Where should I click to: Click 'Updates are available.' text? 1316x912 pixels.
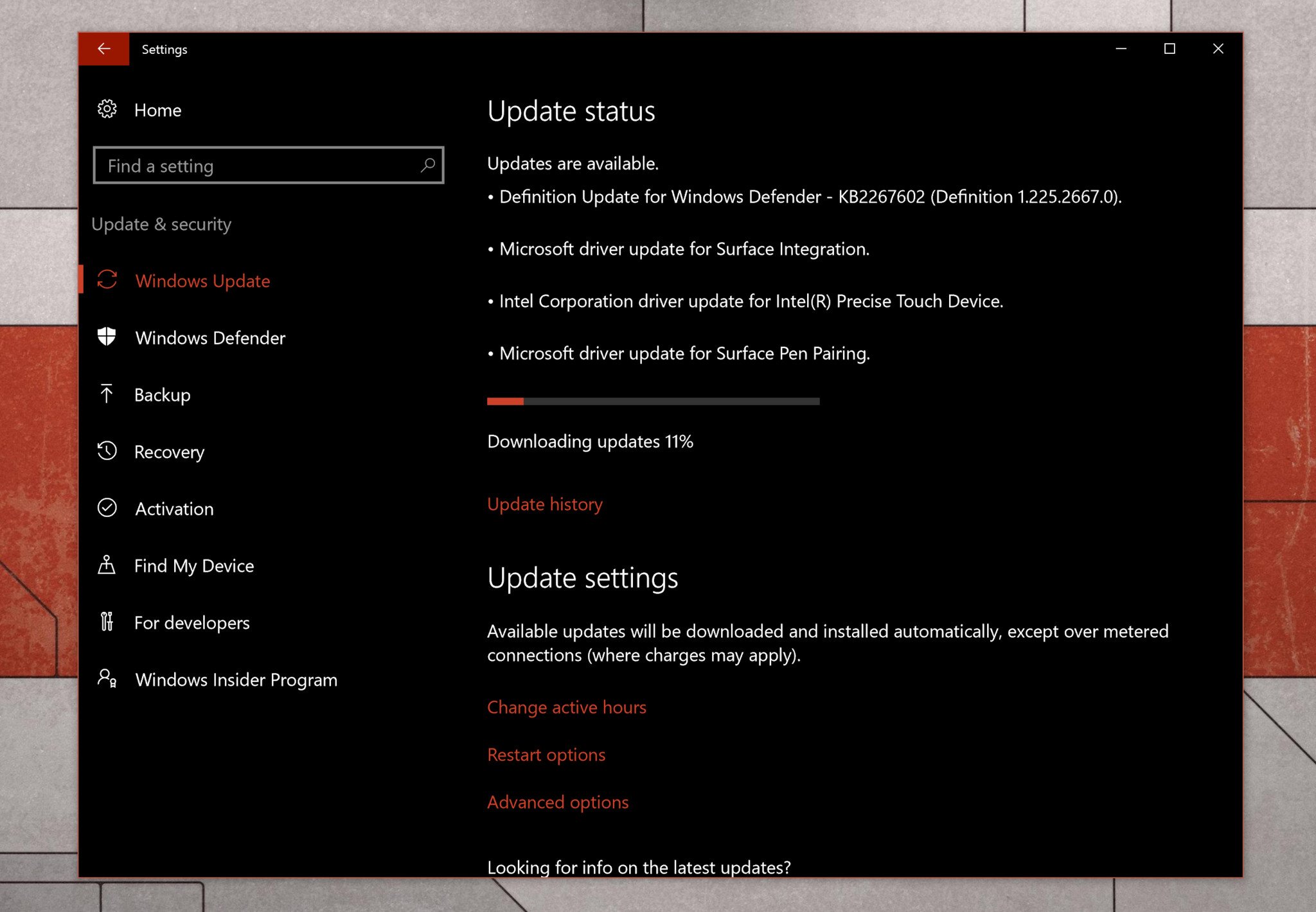click(573, 164)
